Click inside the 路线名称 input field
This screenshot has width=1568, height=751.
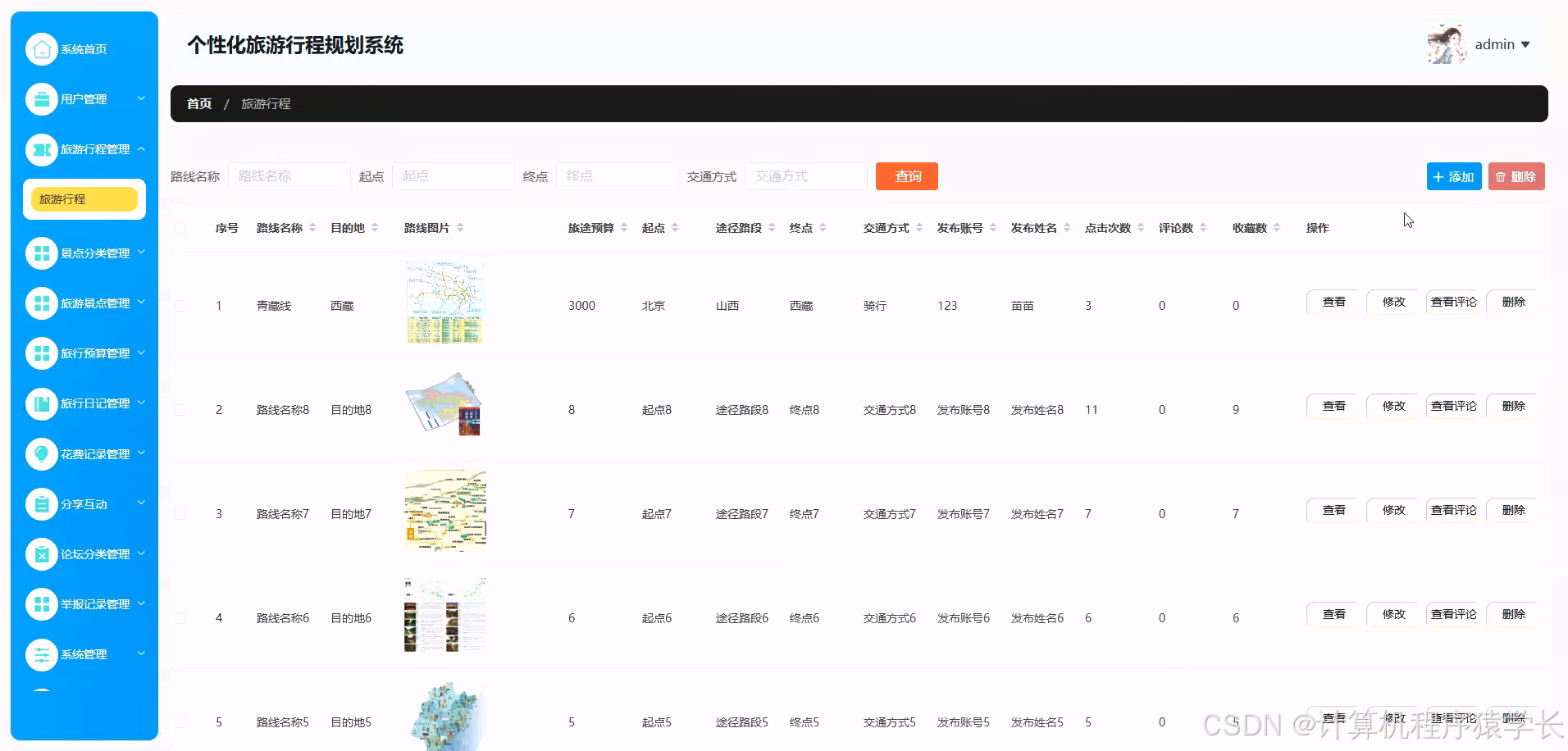click(289, 175)
